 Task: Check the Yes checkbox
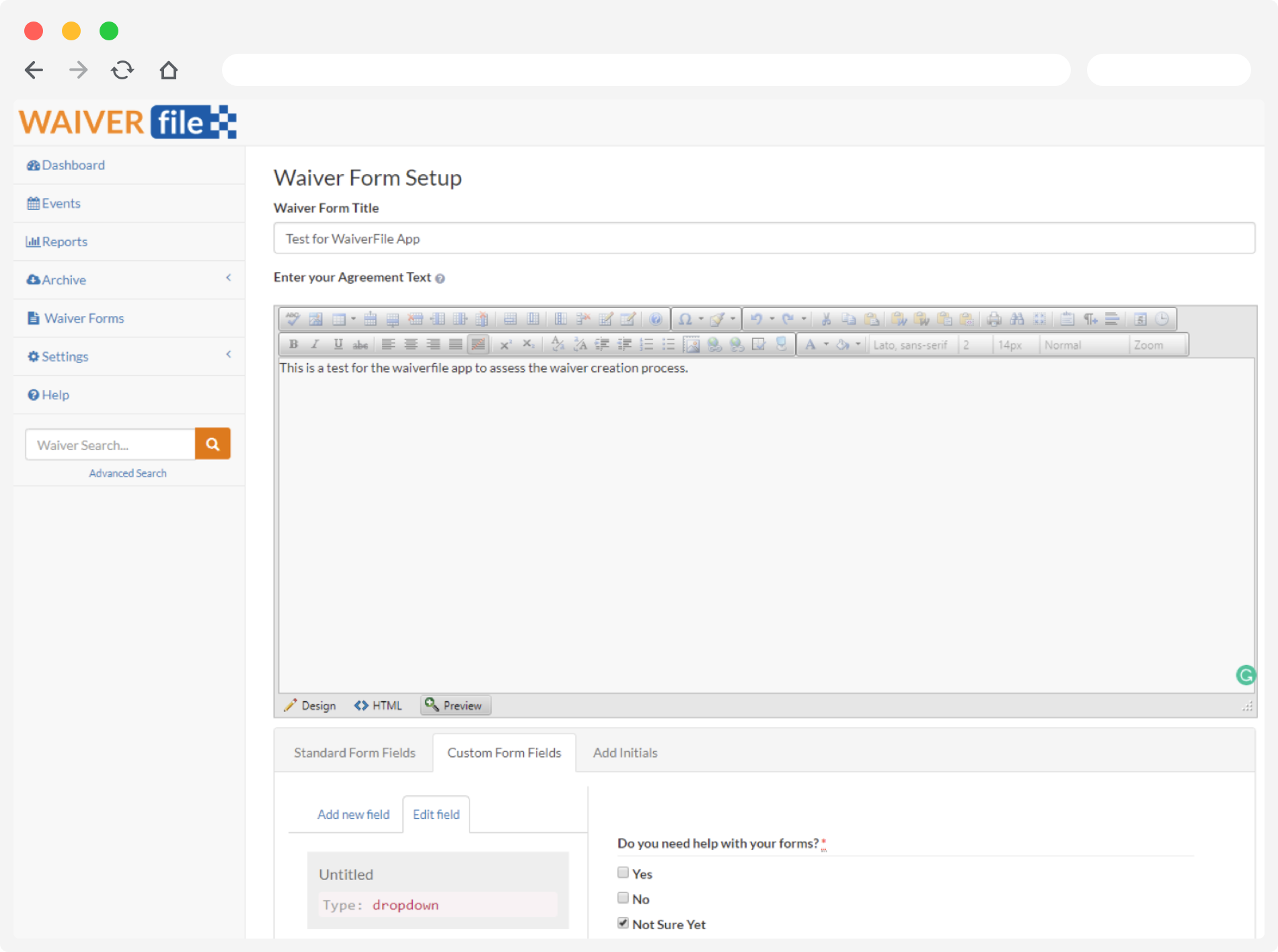pos(623,873)
